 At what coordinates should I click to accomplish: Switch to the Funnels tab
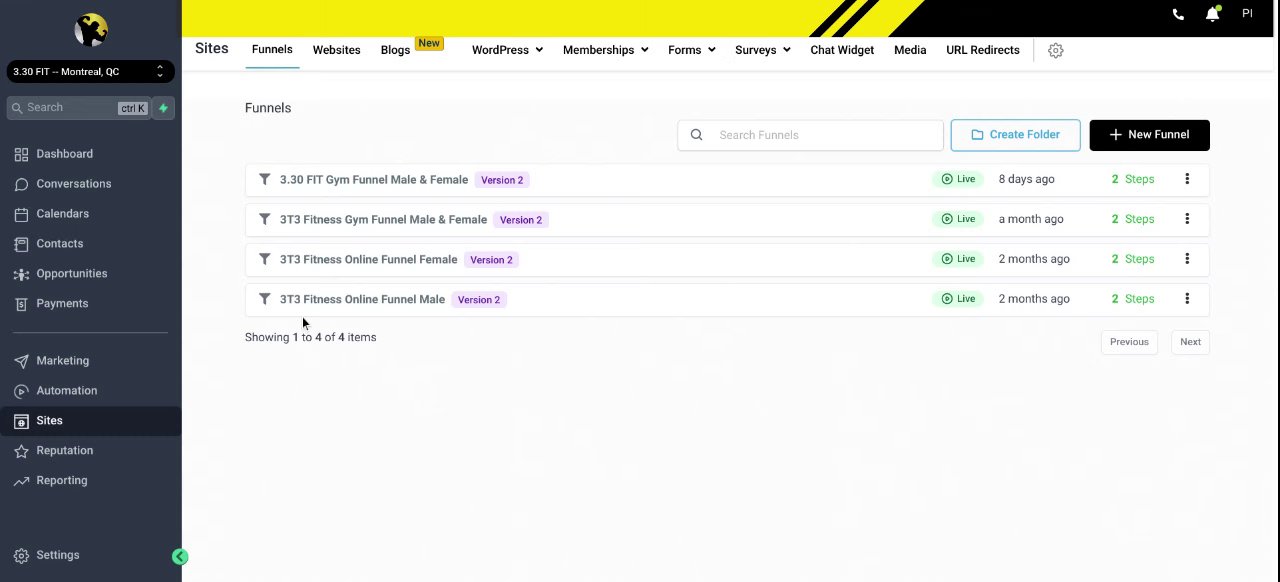coord(272,50)
